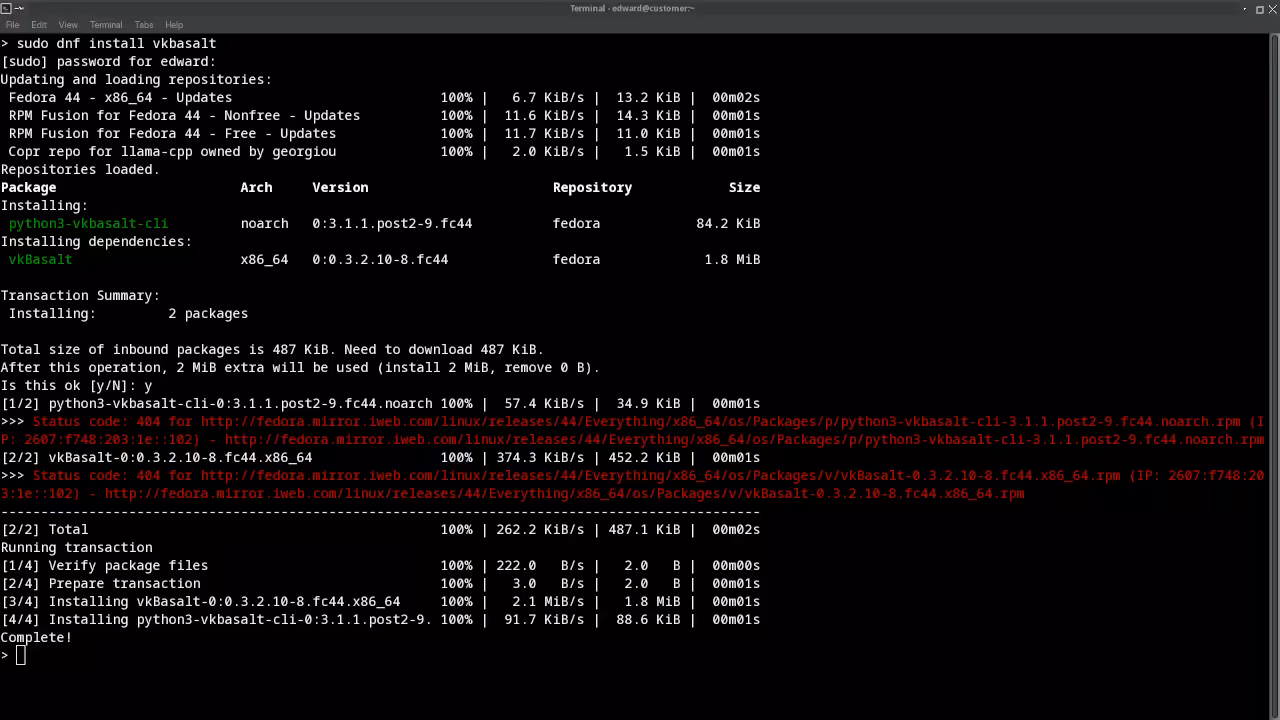Click the '[sudo] password for edward:' line

[108, 61]
